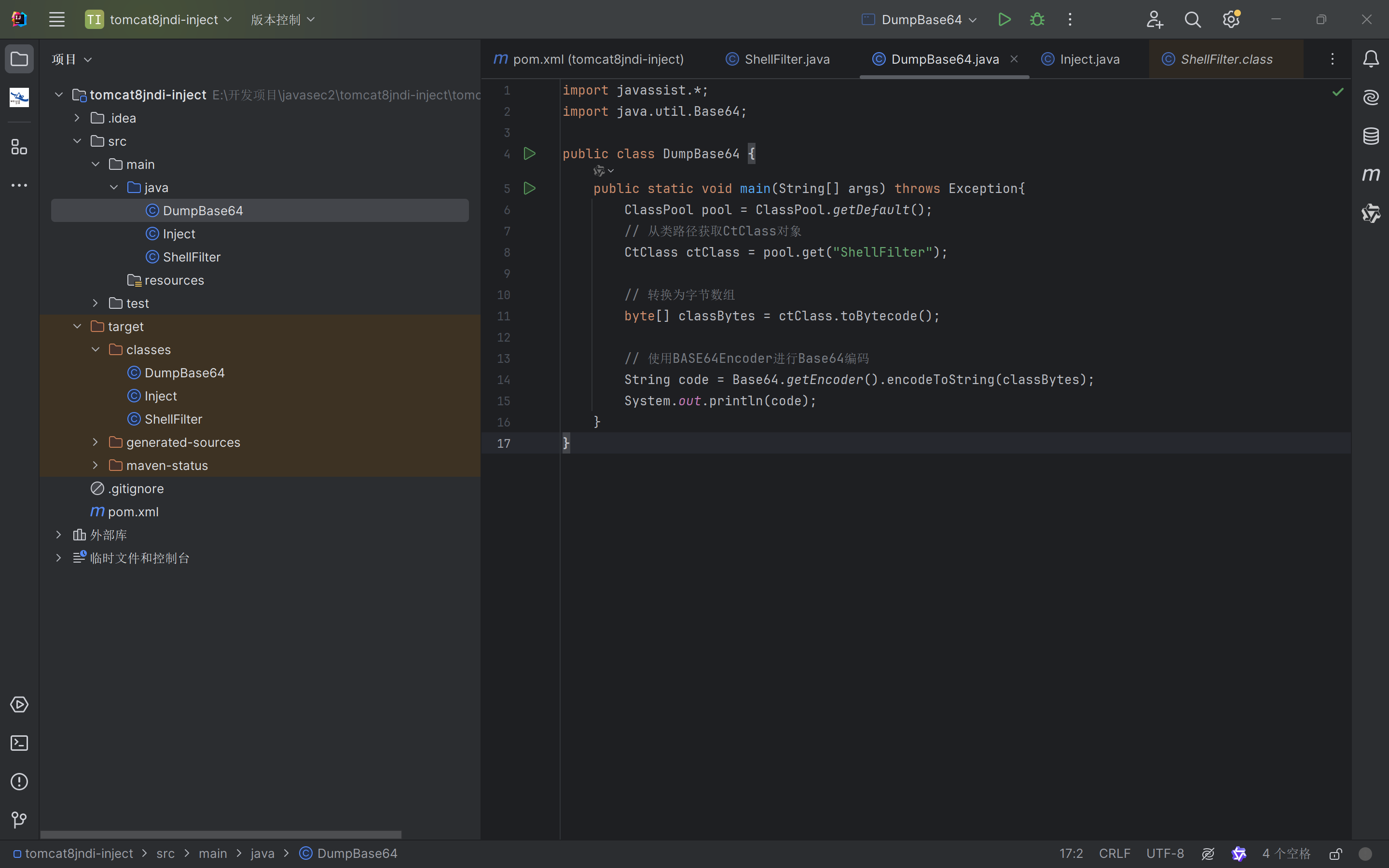The width and height of the screenshot is (1389, 868).
Task: Show the Notifications panel bell
Action: [x=1371, y=58]
